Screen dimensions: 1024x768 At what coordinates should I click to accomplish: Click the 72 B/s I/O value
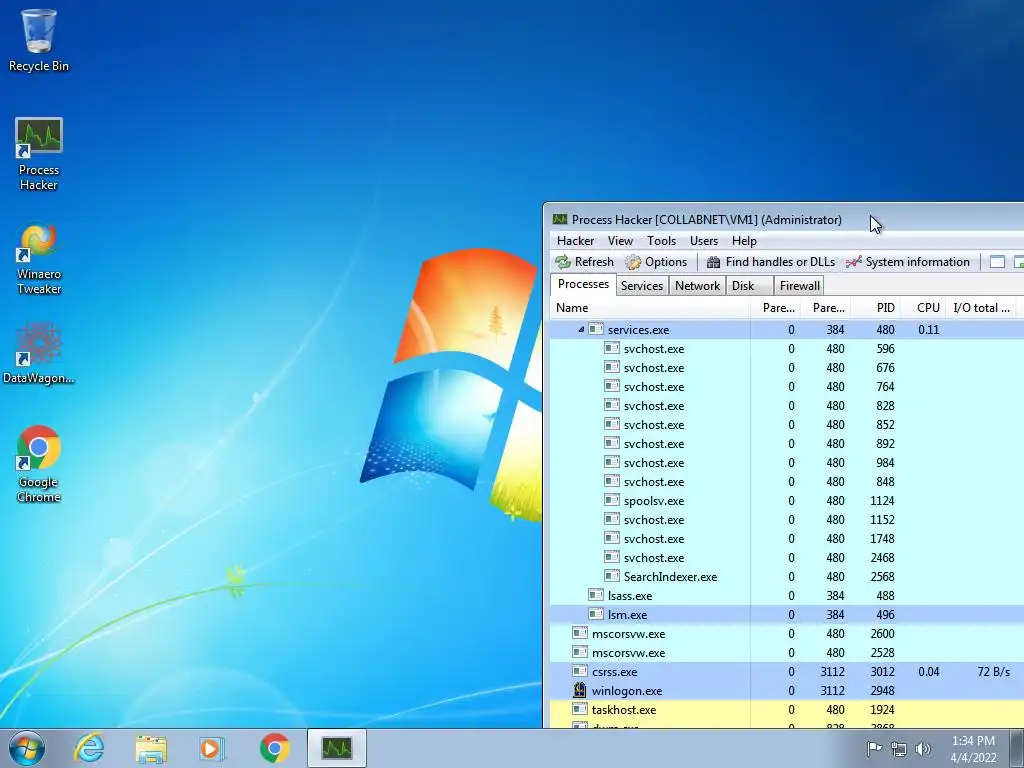993,671
